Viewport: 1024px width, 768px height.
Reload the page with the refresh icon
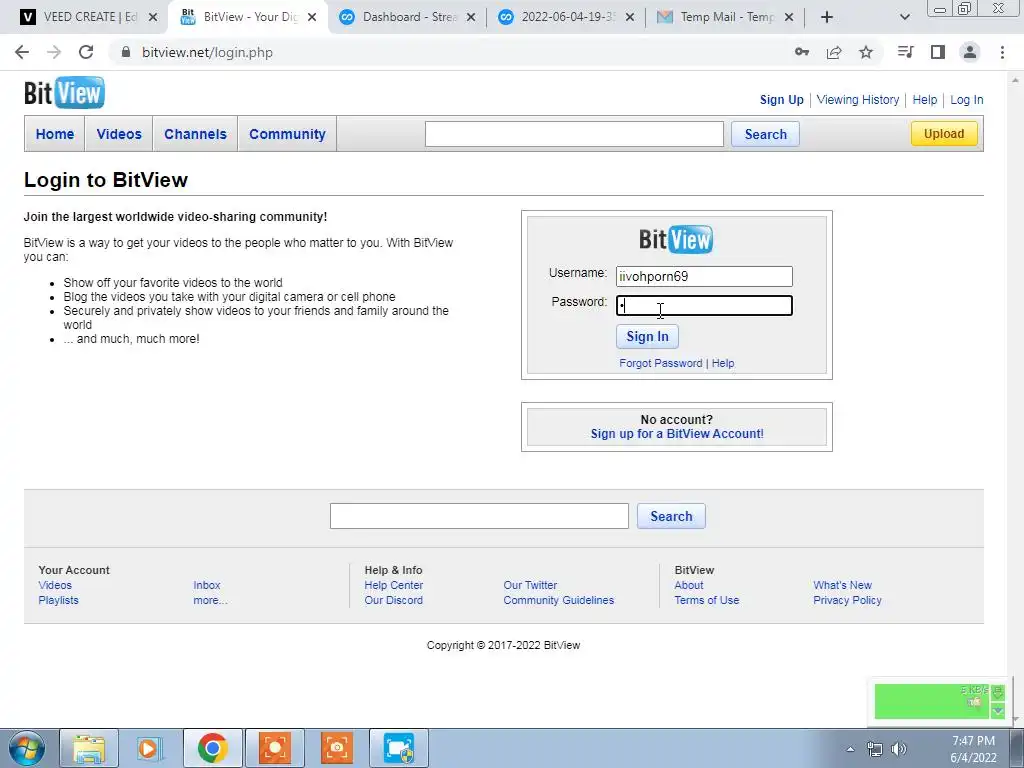tap(86, 52)
